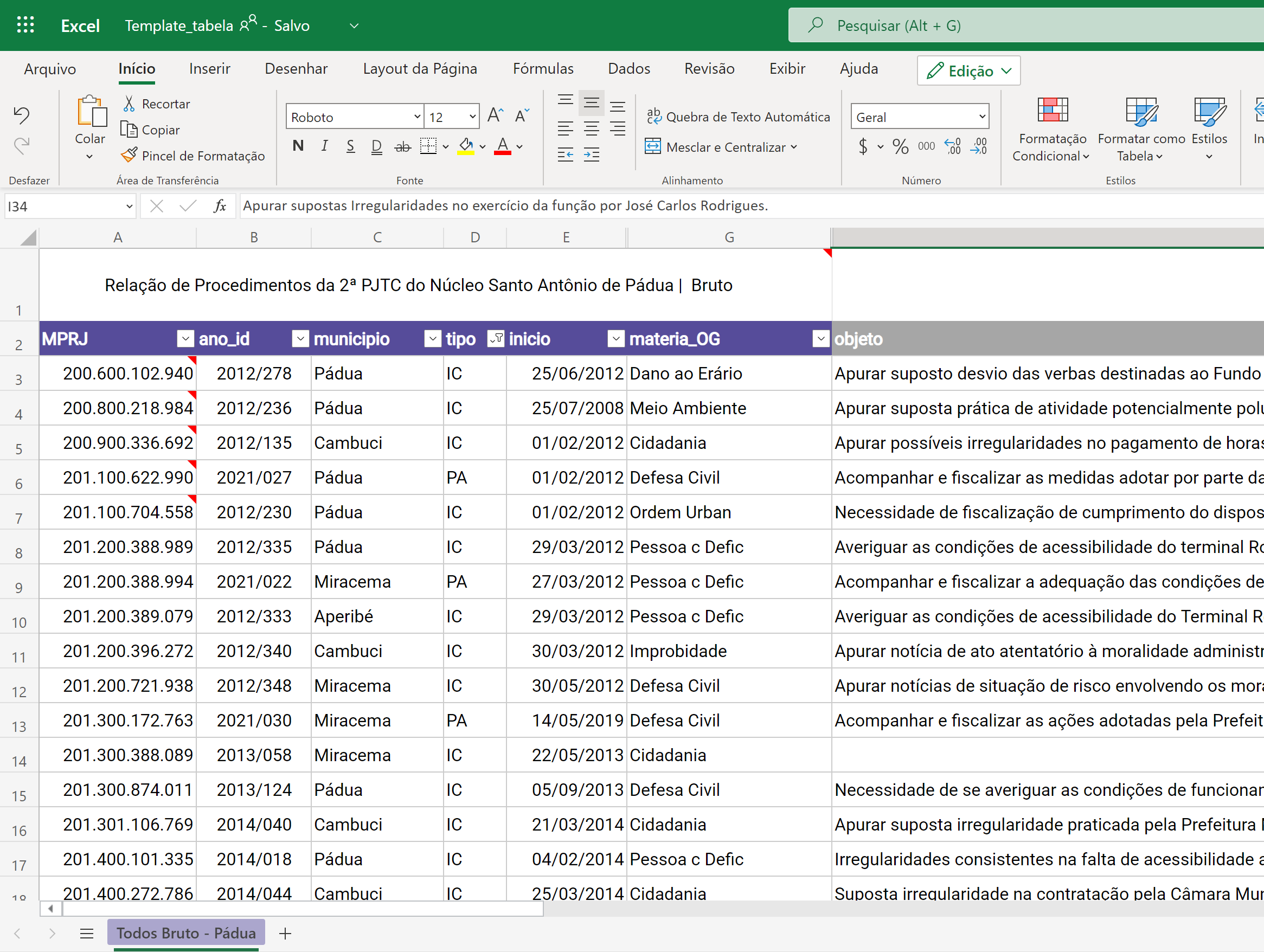Viewport: 1264px width, 952px height.
Task: Switch to Layout da Página tab
Action: tap(420, 68)
